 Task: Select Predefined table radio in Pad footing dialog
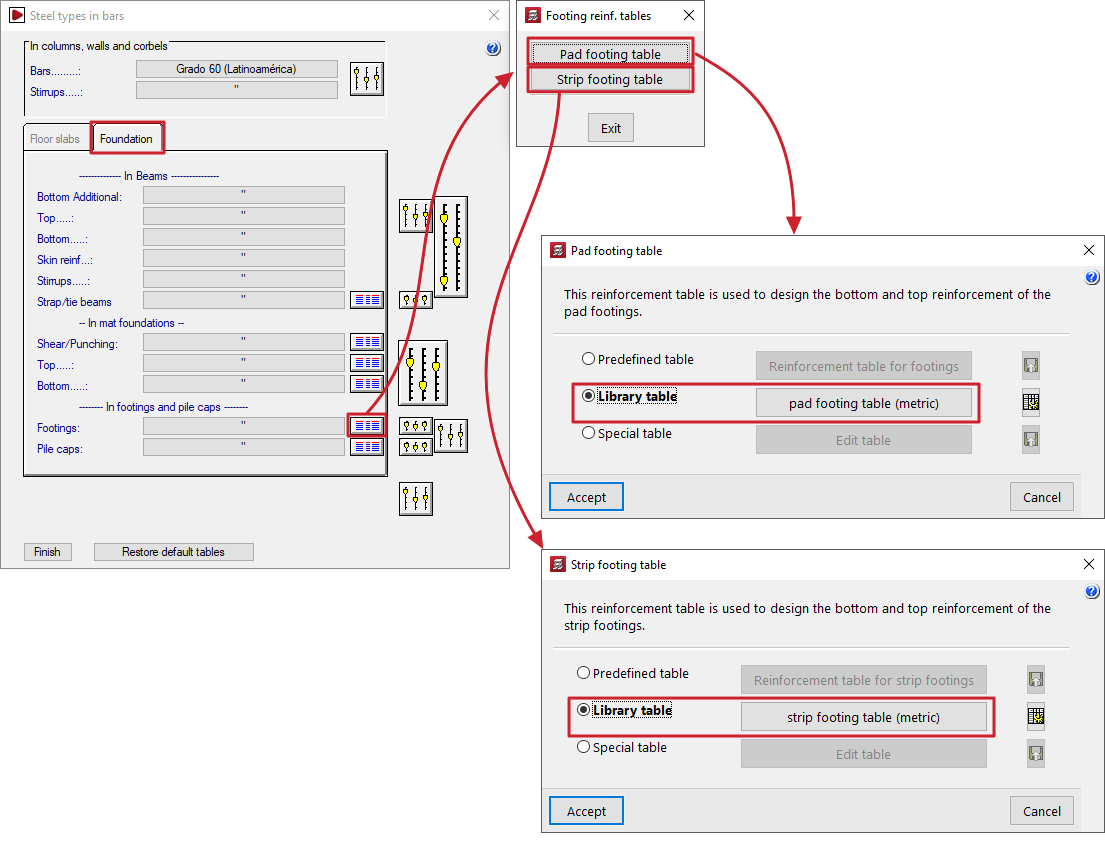pos(589,359)
